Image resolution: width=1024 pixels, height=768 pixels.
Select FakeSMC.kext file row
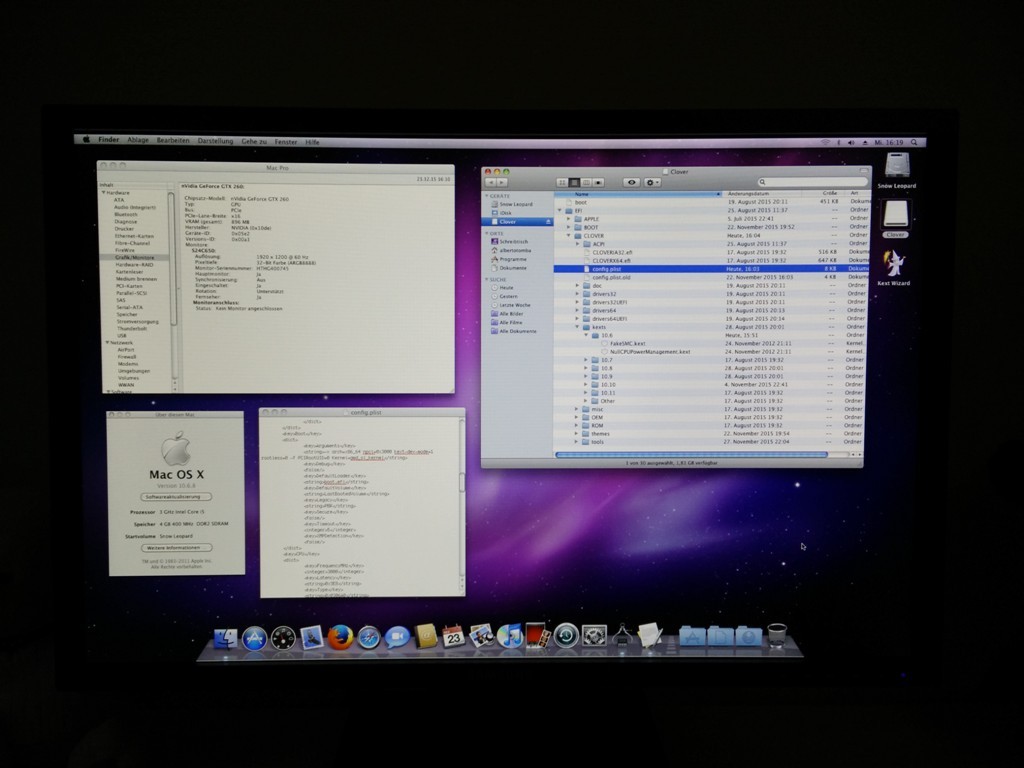[x=712, y=344]
